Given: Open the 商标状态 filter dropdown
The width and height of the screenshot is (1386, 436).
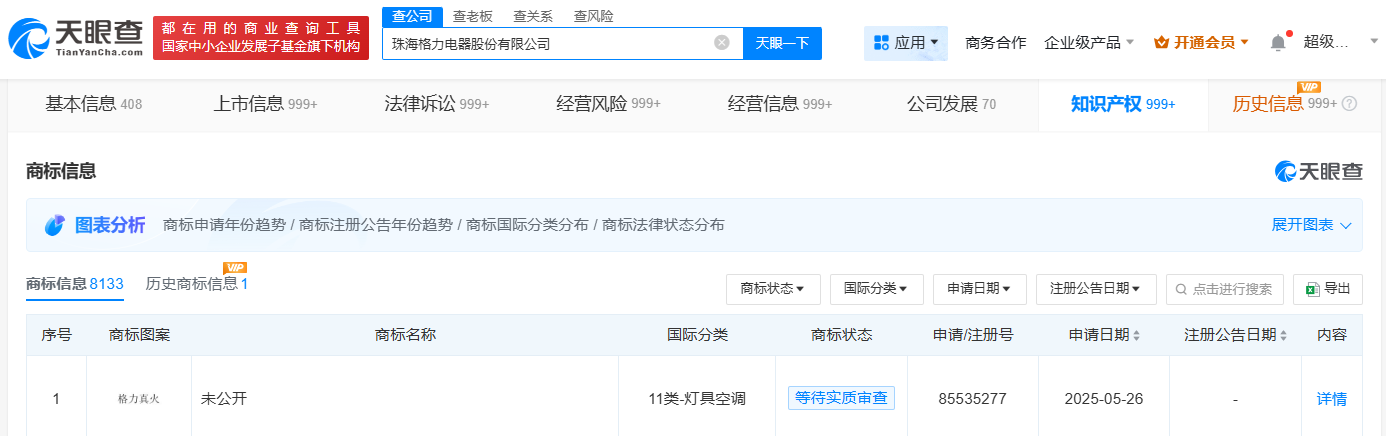Looking at the screenshot, I should click(773, 289).
